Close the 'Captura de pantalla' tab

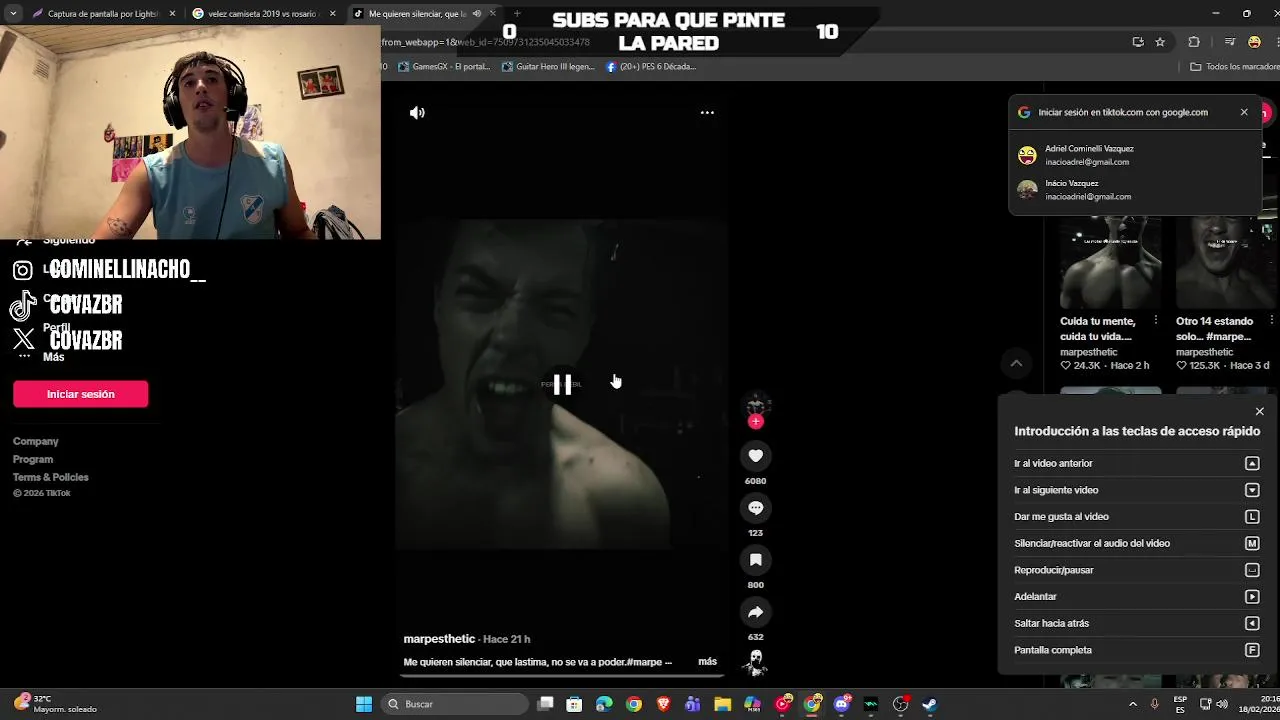tap(172, 14)
